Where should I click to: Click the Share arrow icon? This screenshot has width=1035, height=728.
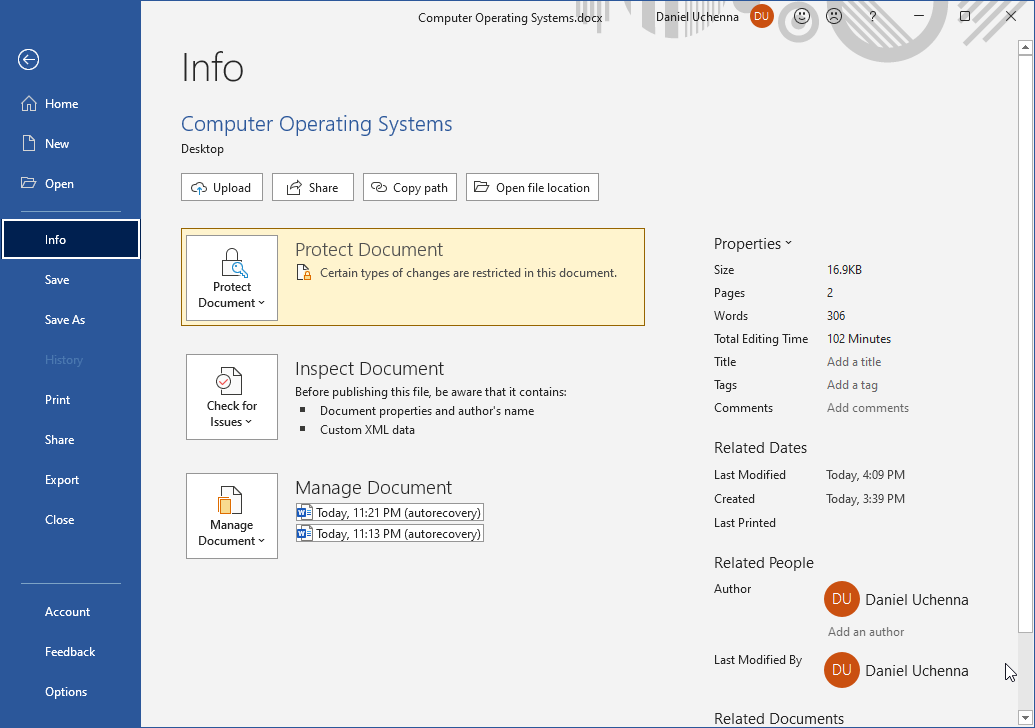coord(295,187)
